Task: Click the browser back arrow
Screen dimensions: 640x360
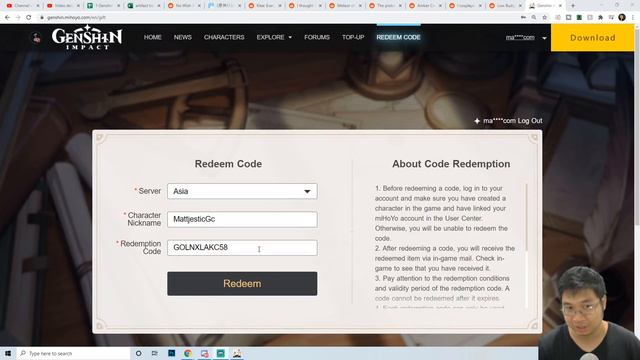Action: pos(7,18)
